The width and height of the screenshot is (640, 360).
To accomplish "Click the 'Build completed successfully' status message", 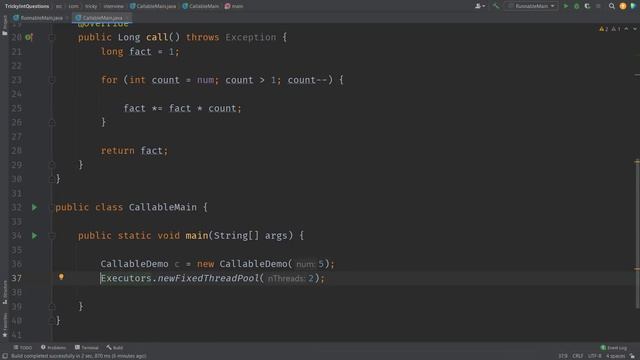I will coord(78,356).
